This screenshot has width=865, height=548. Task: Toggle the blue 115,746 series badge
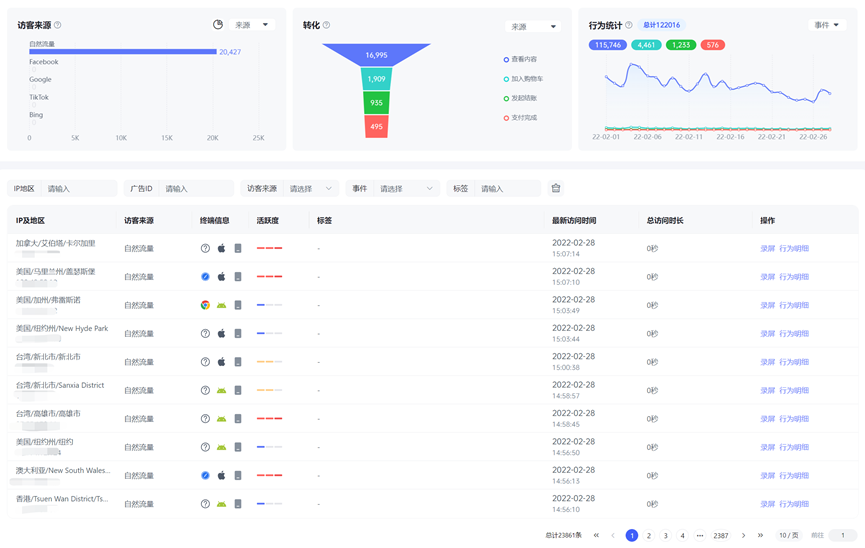[607, 45]
